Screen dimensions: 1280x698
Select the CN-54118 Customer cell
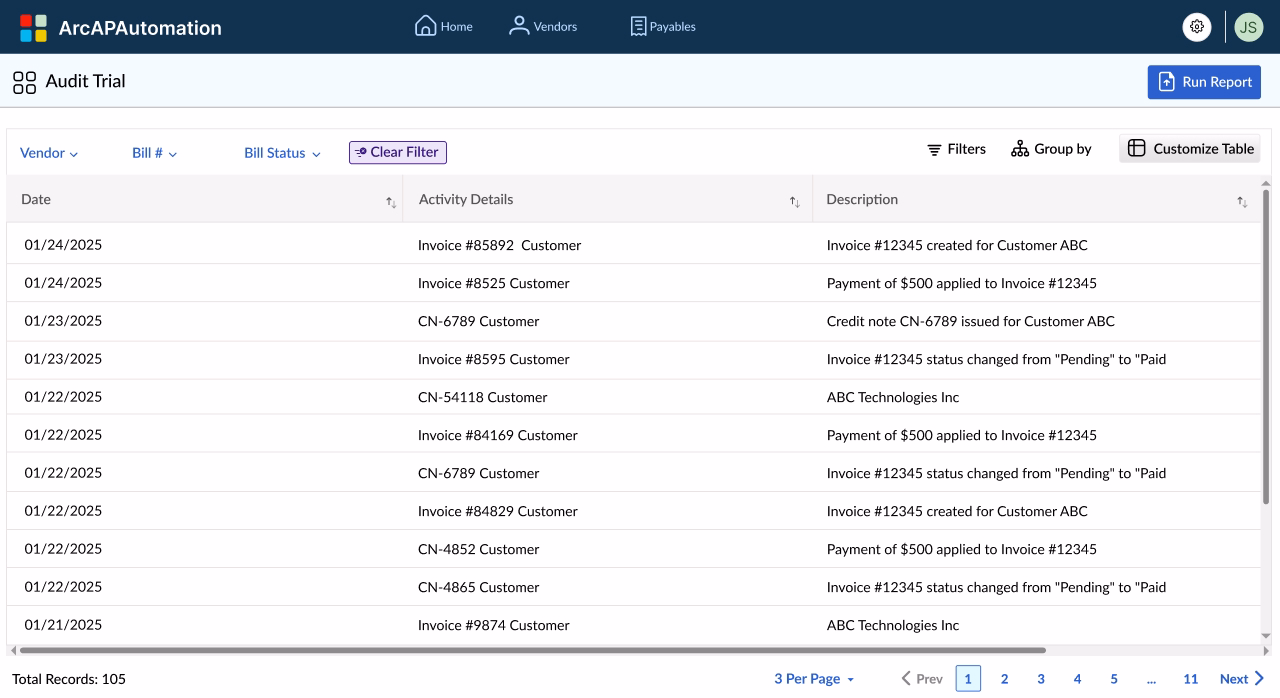(x=483, y=397)
